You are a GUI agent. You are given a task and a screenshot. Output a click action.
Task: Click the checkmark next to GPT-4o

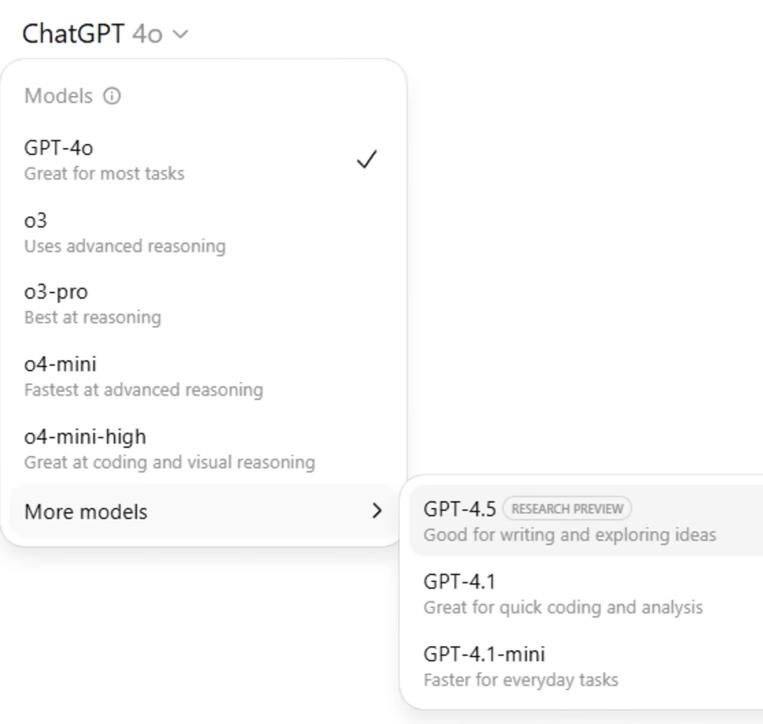point(366,160)
